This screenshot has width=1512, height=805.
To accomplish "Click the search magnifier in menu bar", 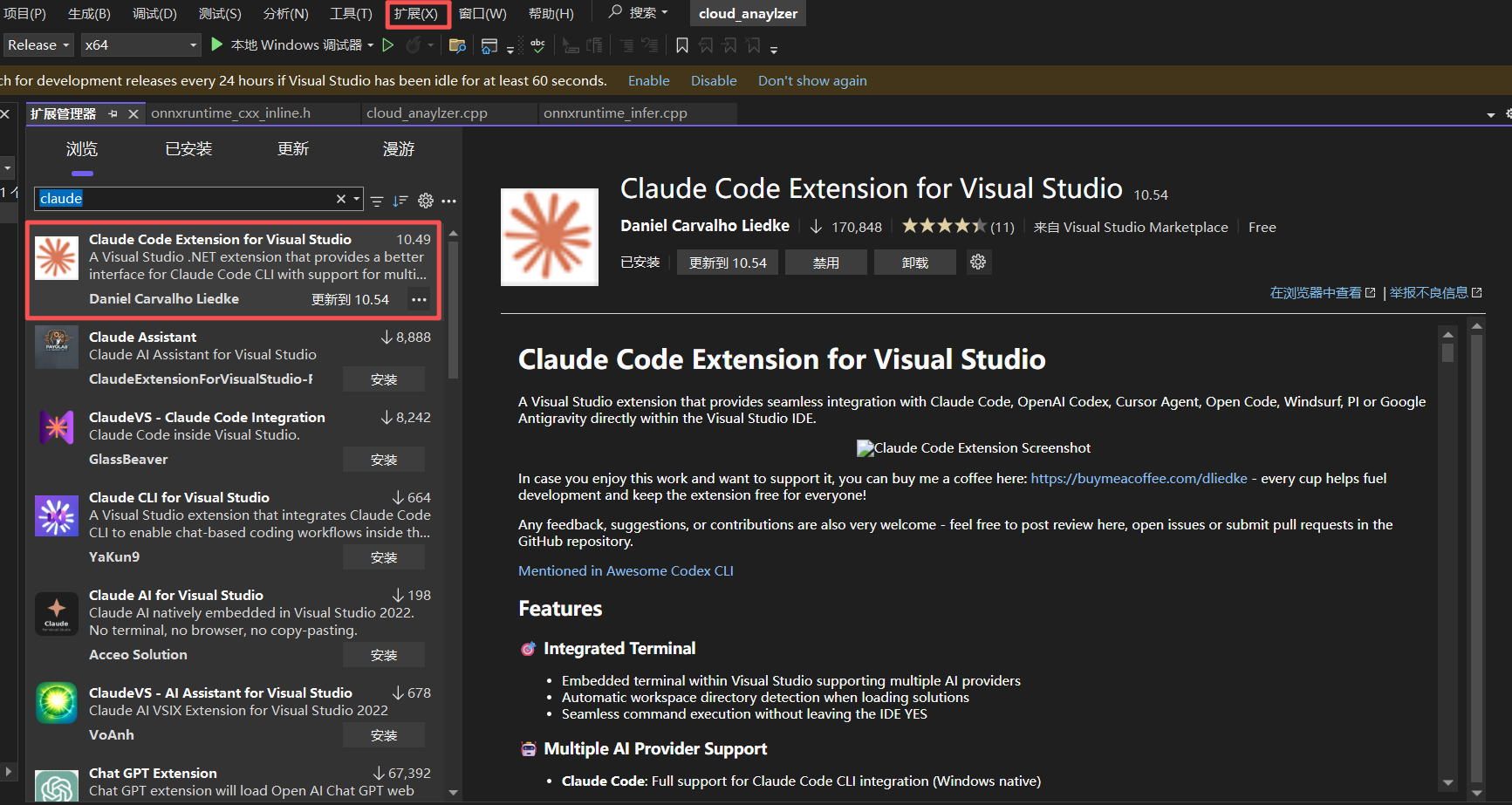I will 615,12.
